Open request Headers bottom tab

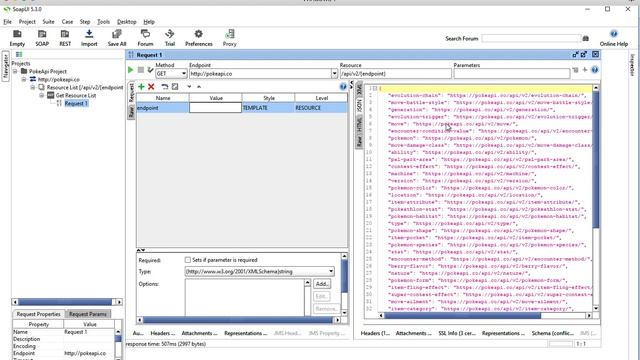point(162,333)
